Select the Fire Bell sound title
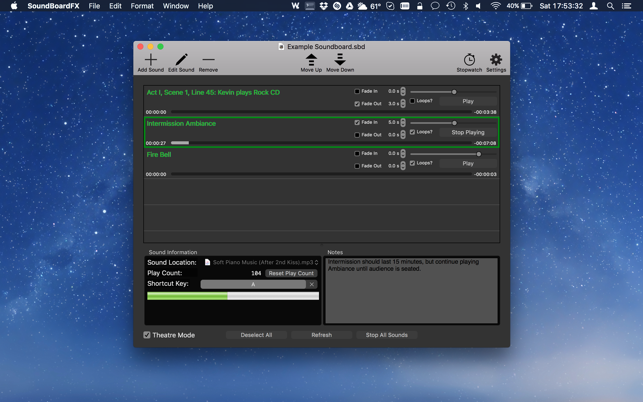 click(x=159, y=155)
